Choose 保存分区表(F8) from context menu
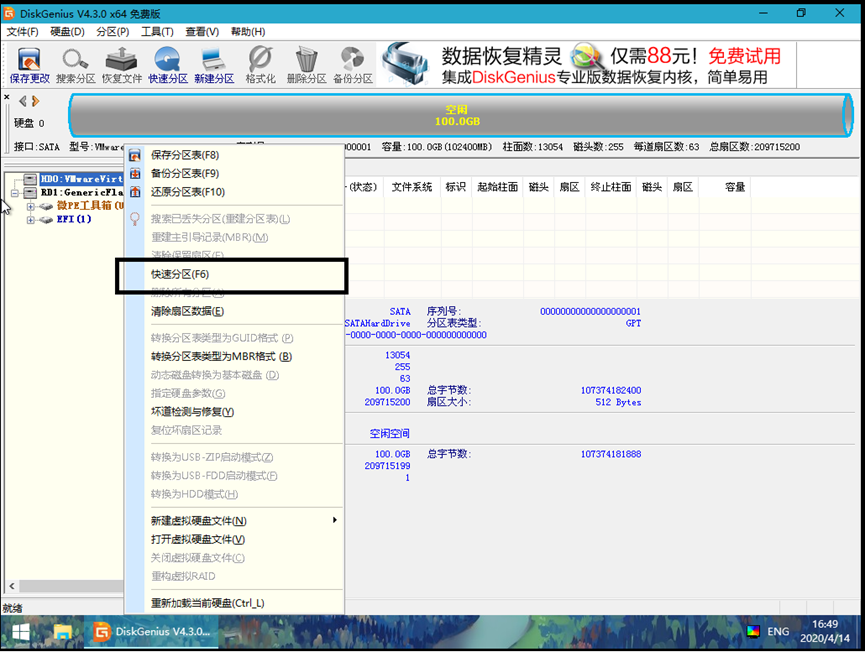Viewport: 865px width, 652px height. pyautogui.click(x=234, y=155)
